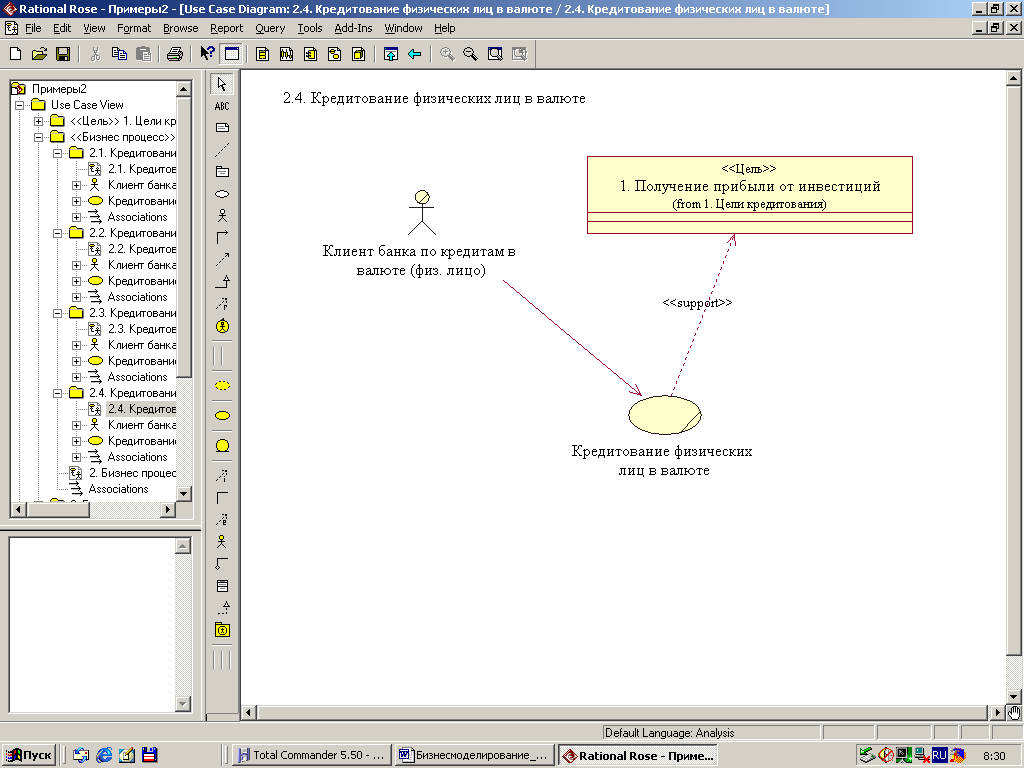
Task: Collapse the Use Case View folder
Action: (20, 105)
